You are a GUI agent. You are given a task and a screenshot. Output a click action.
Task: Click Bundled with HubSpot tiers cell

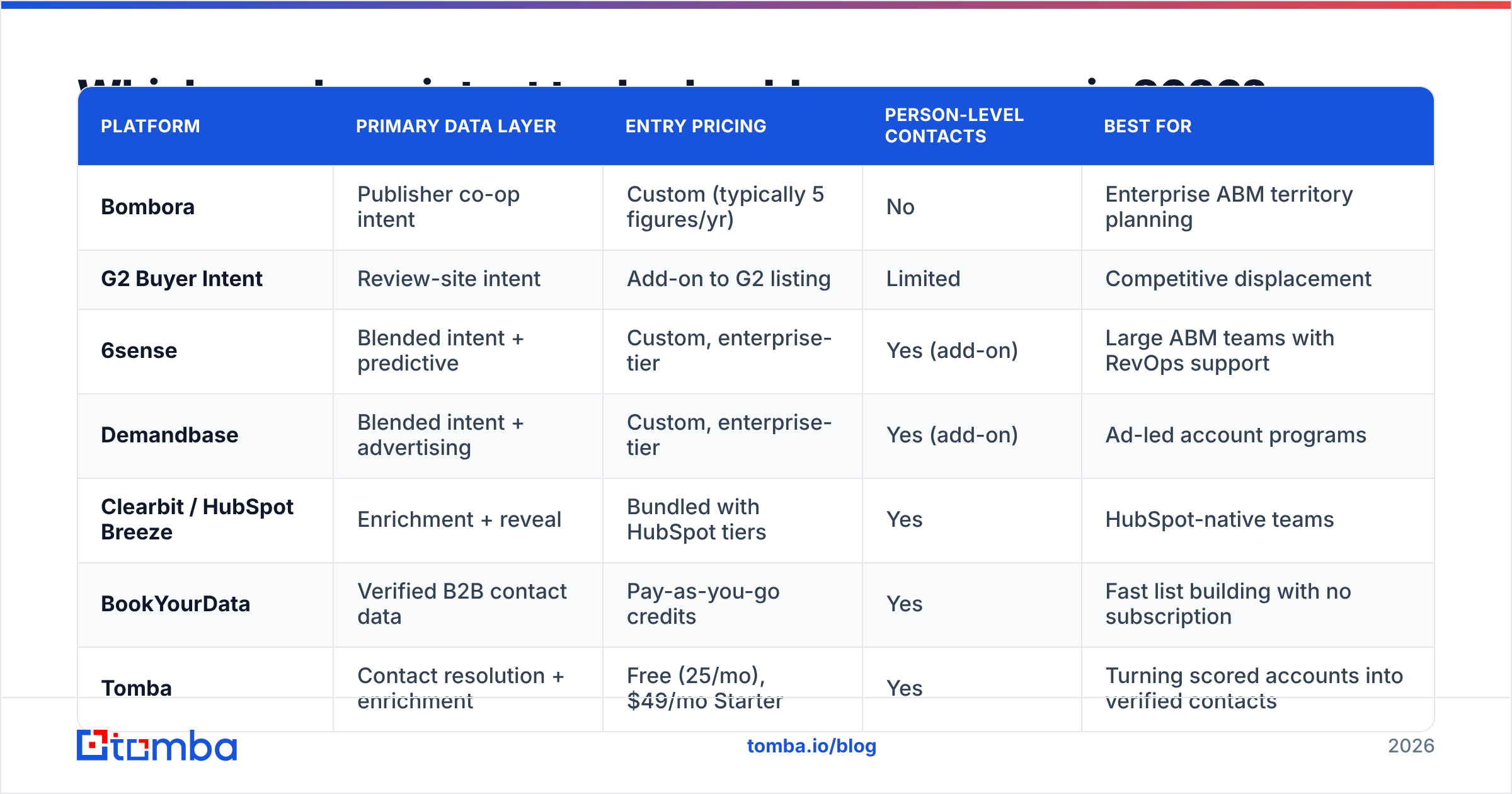tap(733, 520)
